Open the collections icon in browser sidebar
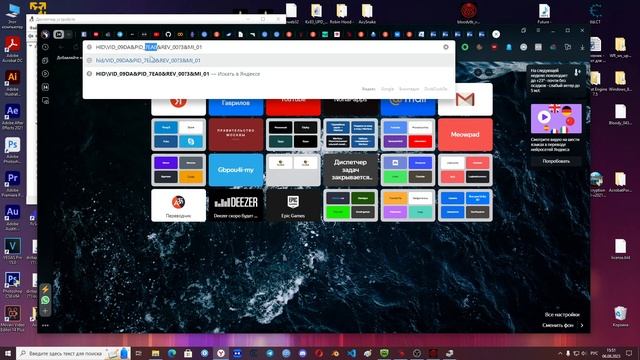Viewport: 640px width, 360px height. coord(45,60)
